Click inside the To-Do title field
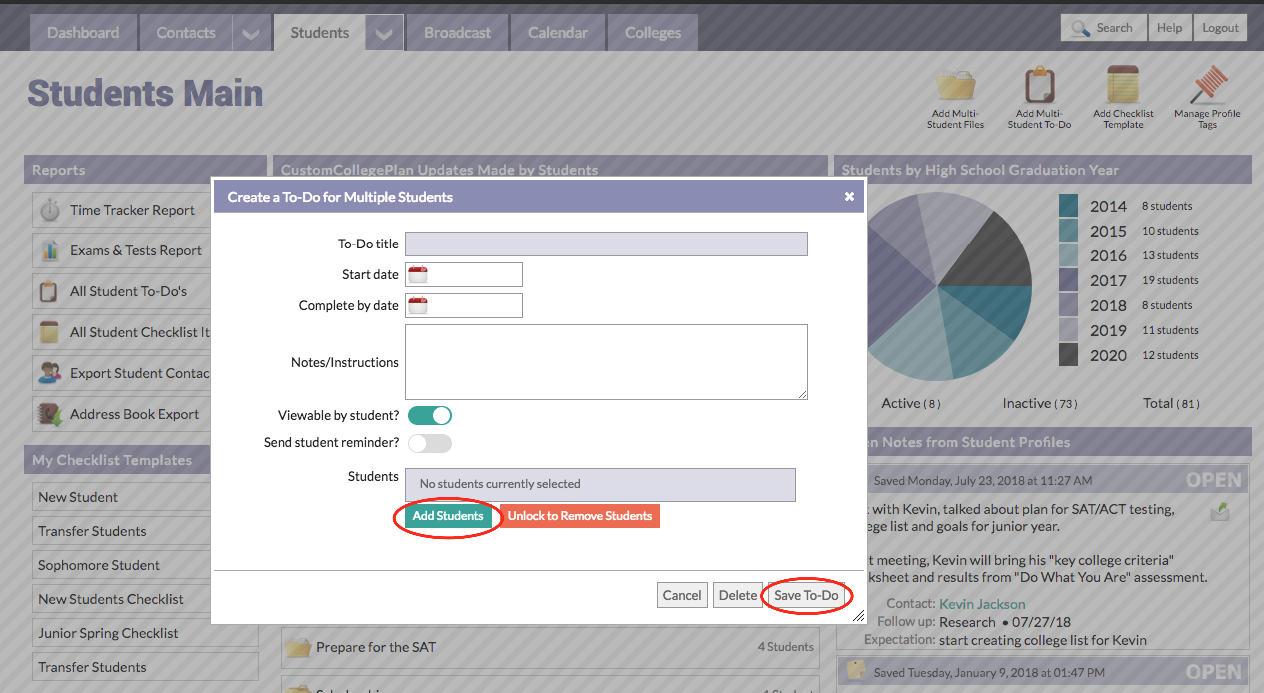This screenshot has width=1264, height=693. coord(605,243)
